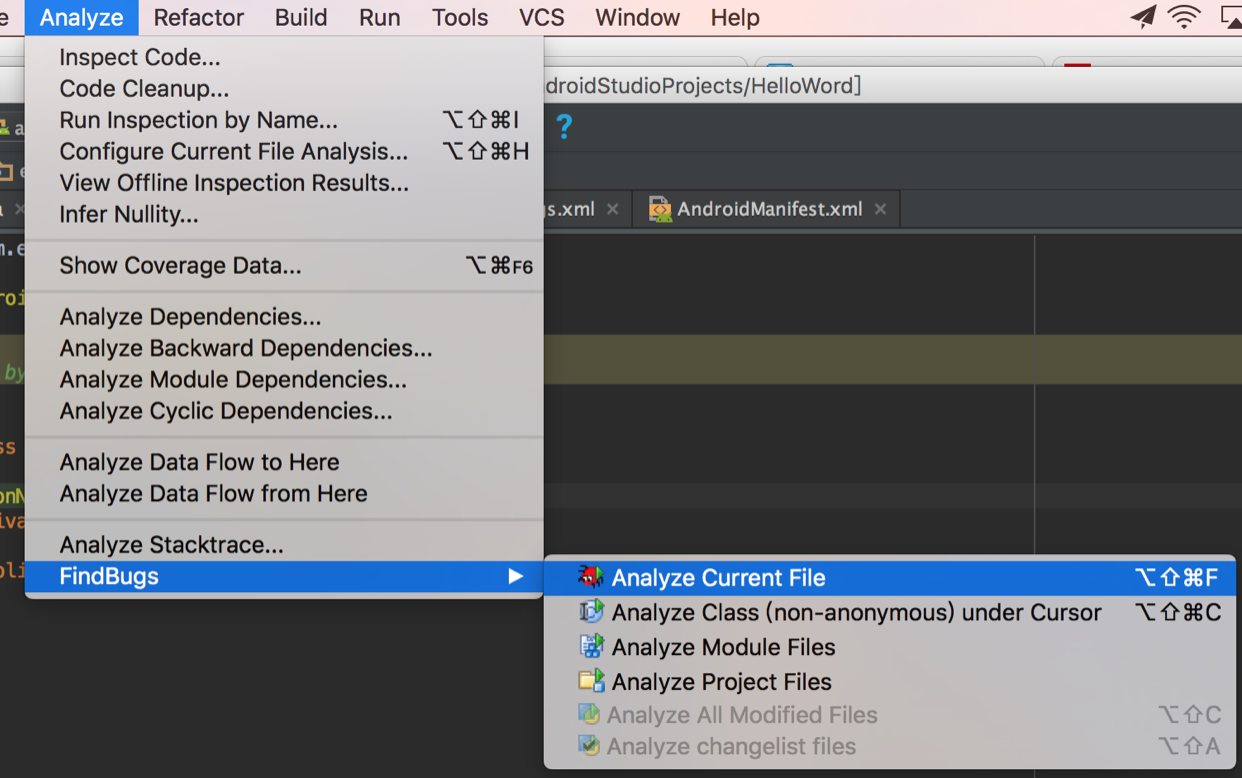Click the Analyze Class under Cursor icon

pos(591,611)
